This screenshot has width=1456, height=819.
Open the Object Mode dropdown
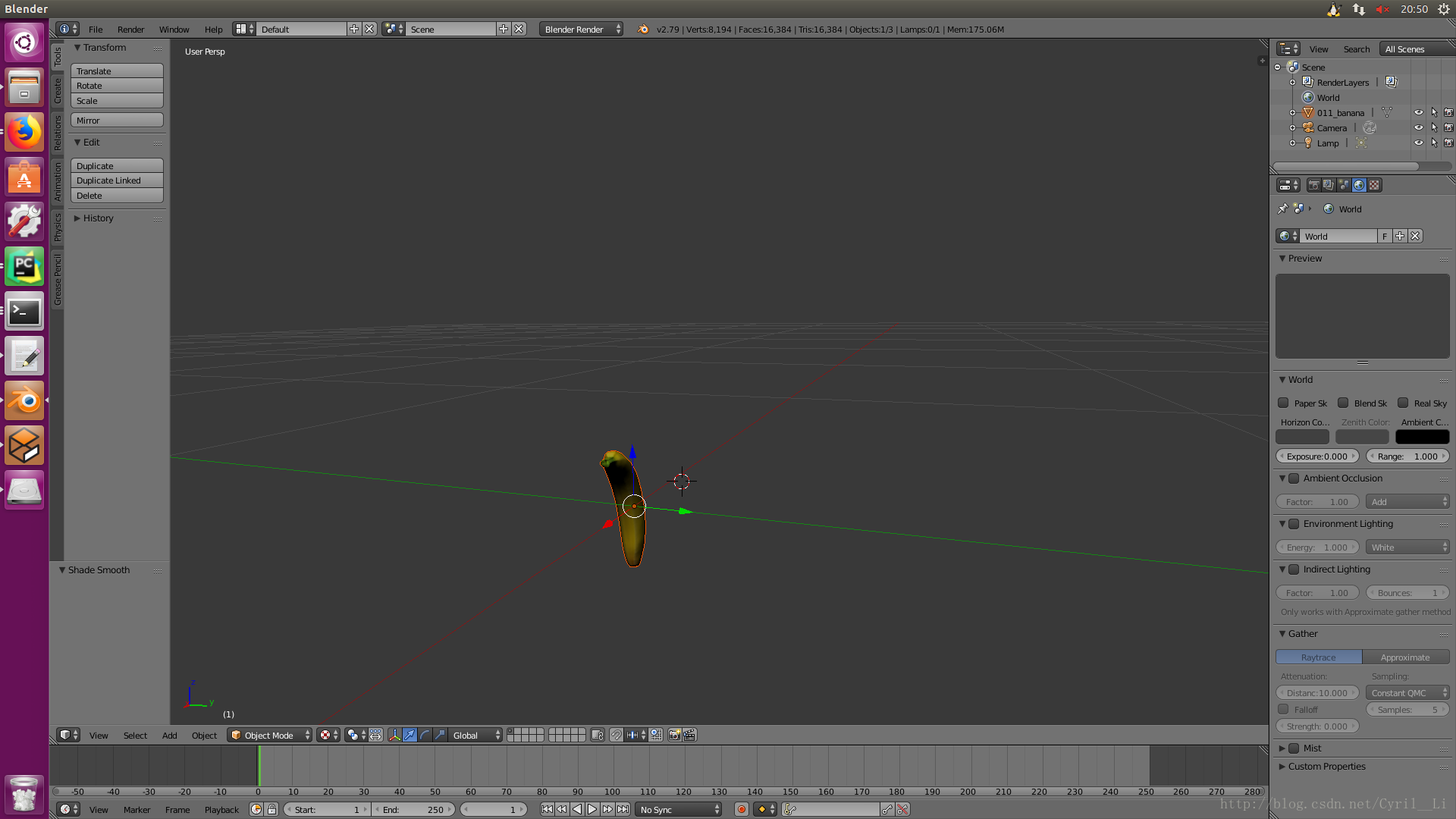click(x=269, y=735)
